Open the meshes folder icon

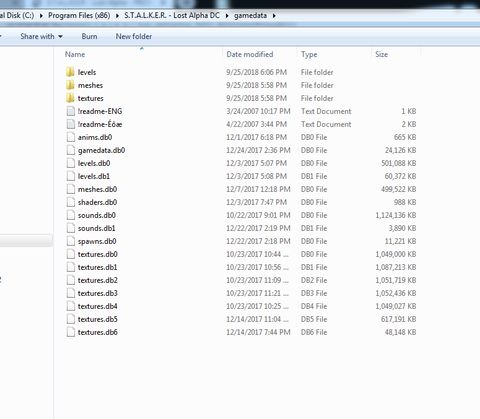click(x=70, y=85)
